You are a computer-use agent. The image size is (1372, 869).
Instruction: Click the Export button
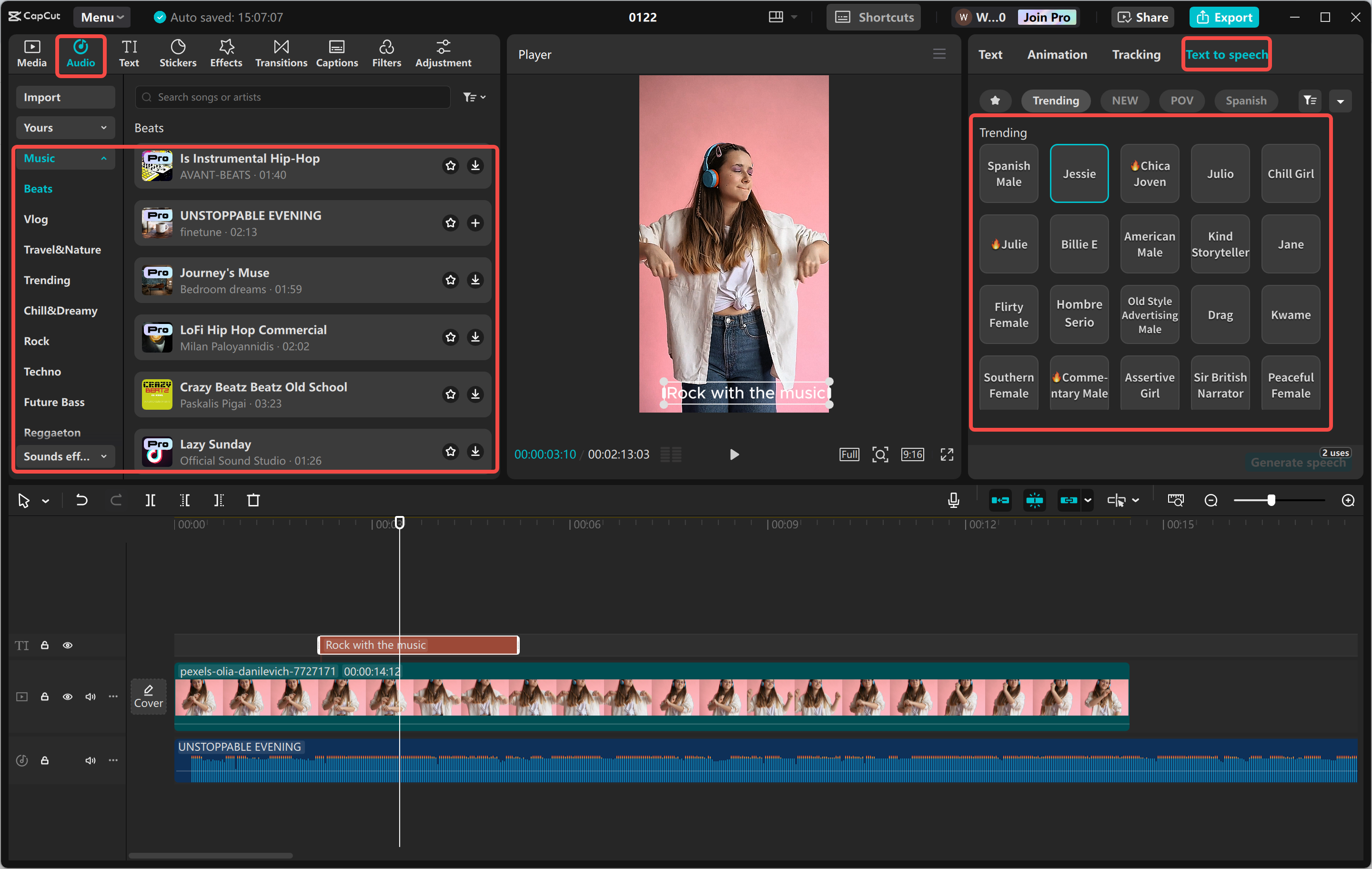coord(1224,17)
